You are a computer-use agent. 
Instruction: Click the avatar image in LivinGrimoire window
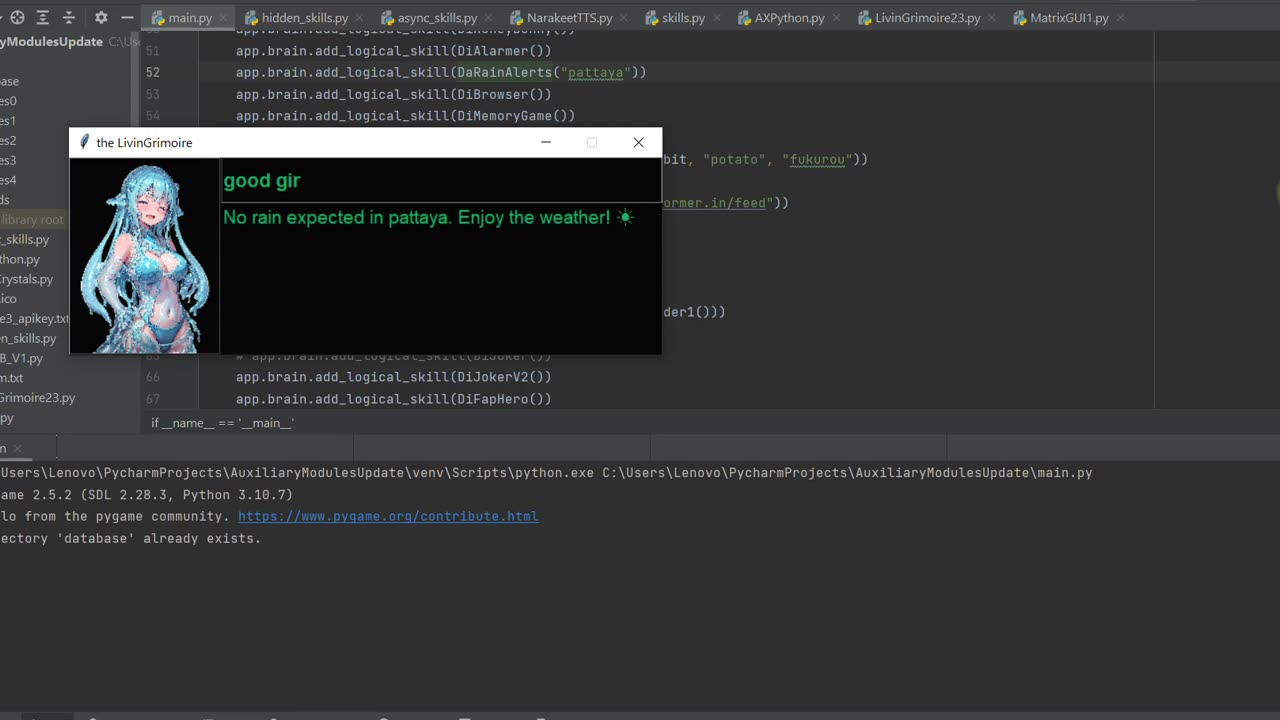pos(145,256)
